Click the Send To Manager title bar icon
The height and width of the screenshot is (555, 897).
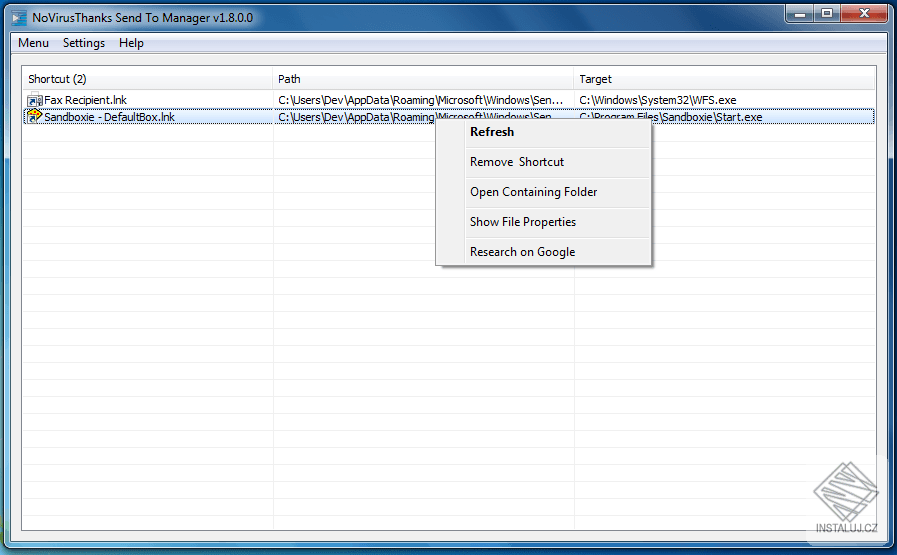(19, 18)
